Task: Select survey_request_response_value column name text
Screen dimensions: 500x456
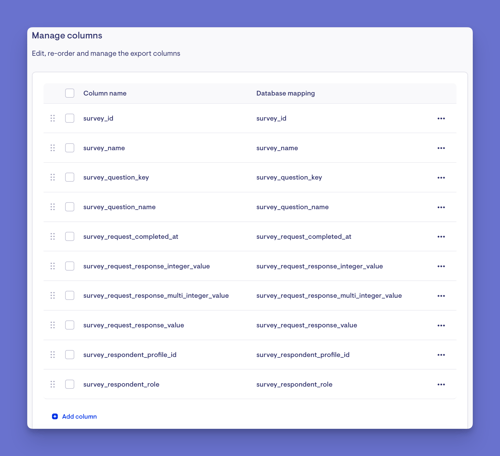Action: 134,325
